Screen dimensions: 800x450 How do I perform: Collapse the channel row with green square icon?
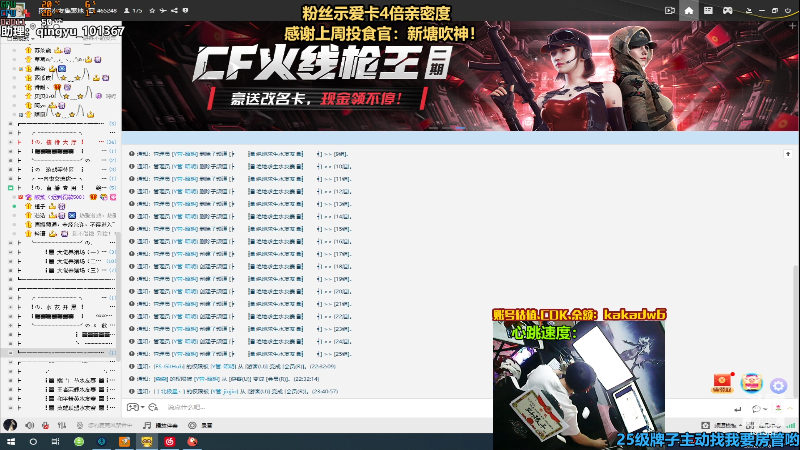click(10, 188)
